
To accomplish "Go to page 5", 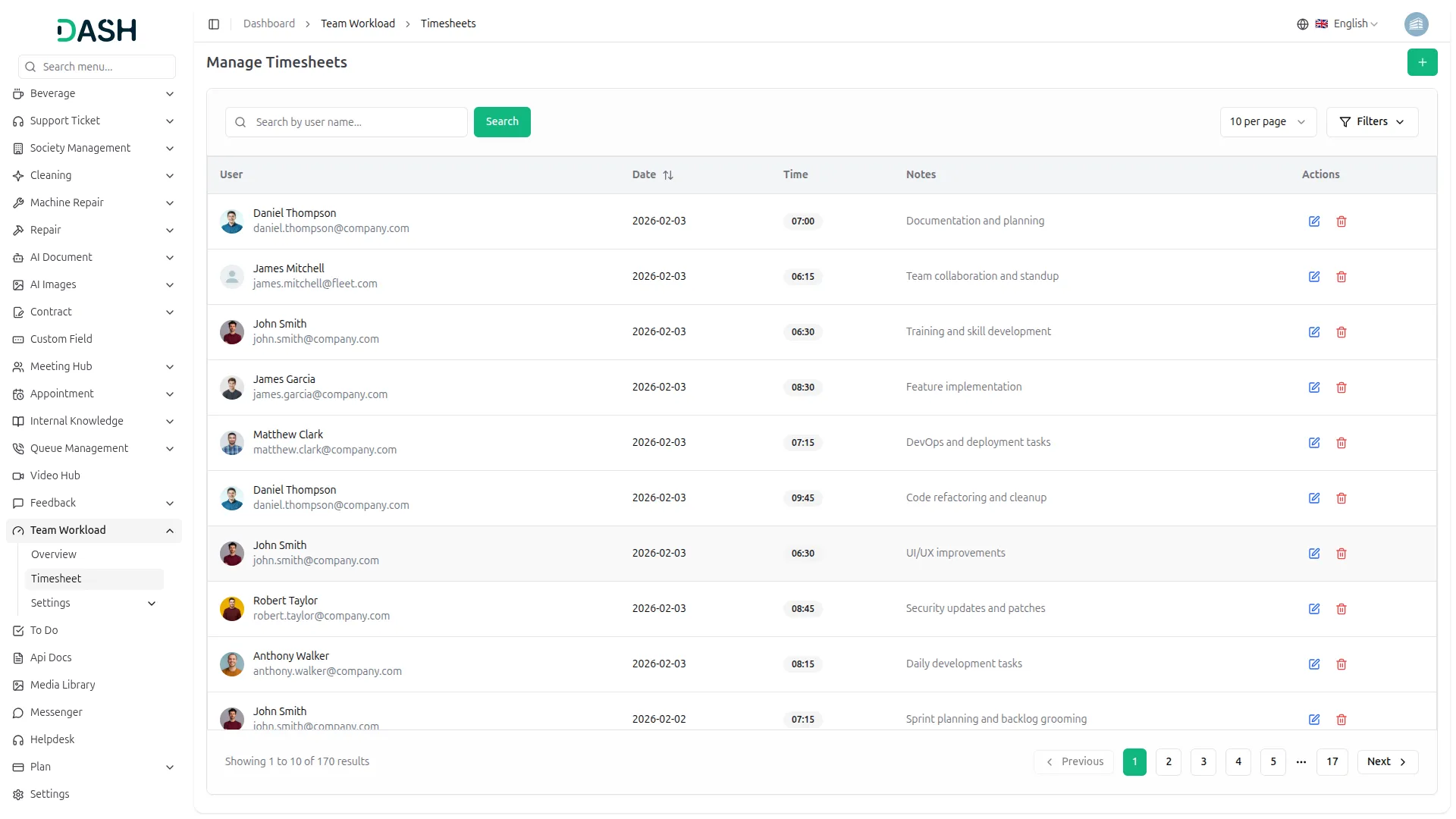I will pos(1273,762).
